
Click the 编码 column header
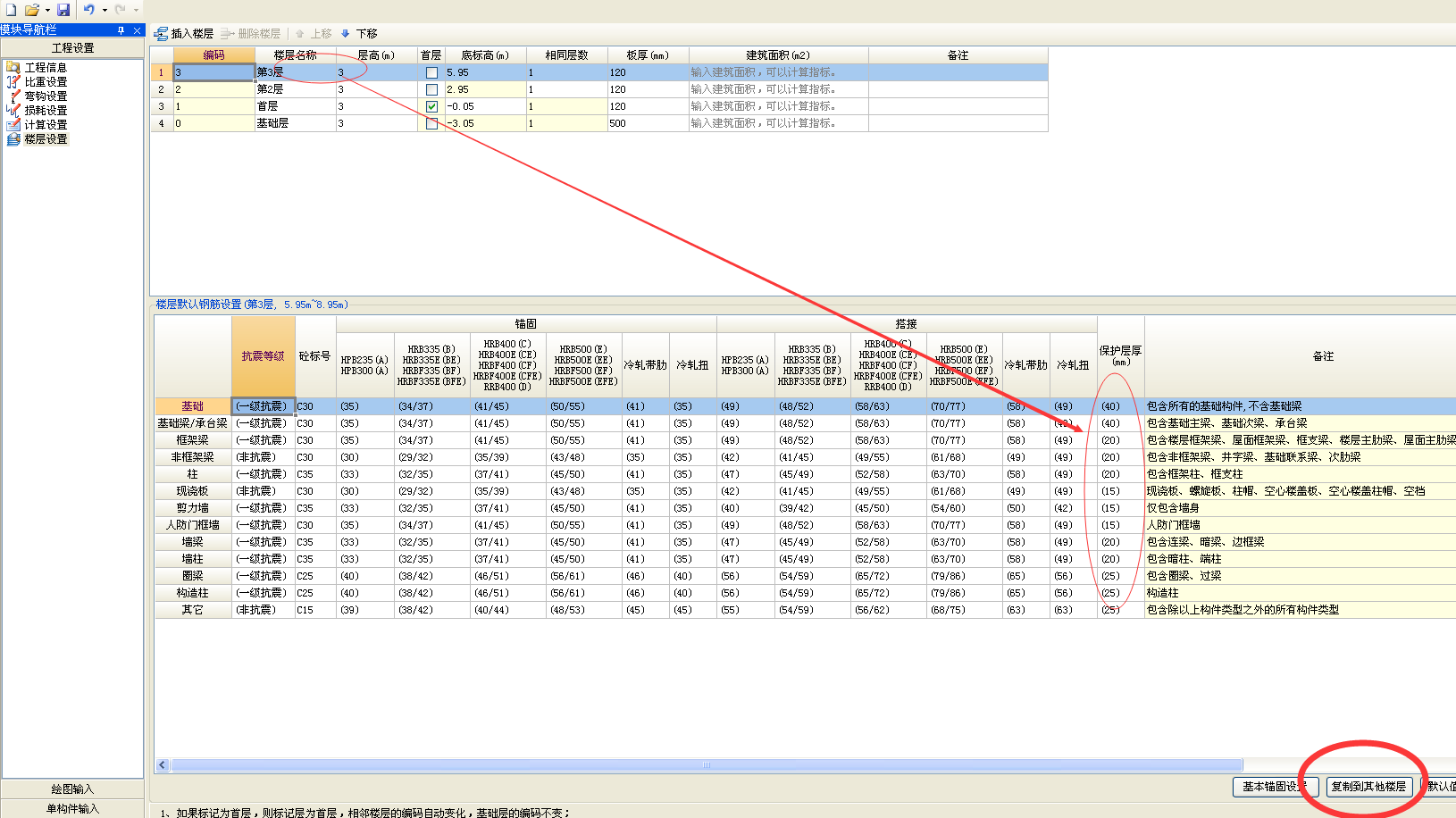(x=214, y=55)
